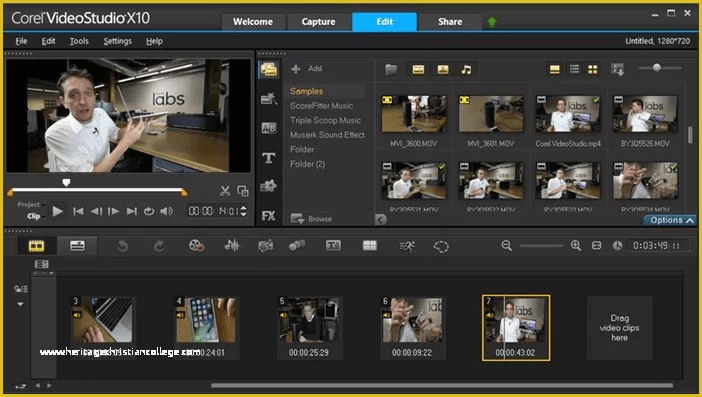Click the Undo arrow

[123, 246]
